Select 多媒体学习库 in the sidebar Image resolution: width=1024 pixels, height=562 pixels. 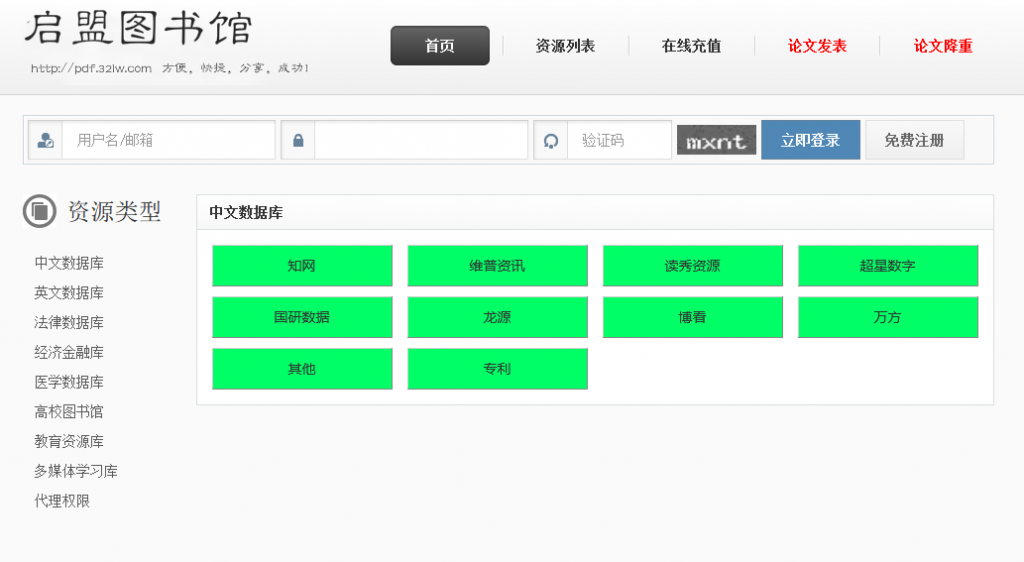tap(76, 471)
